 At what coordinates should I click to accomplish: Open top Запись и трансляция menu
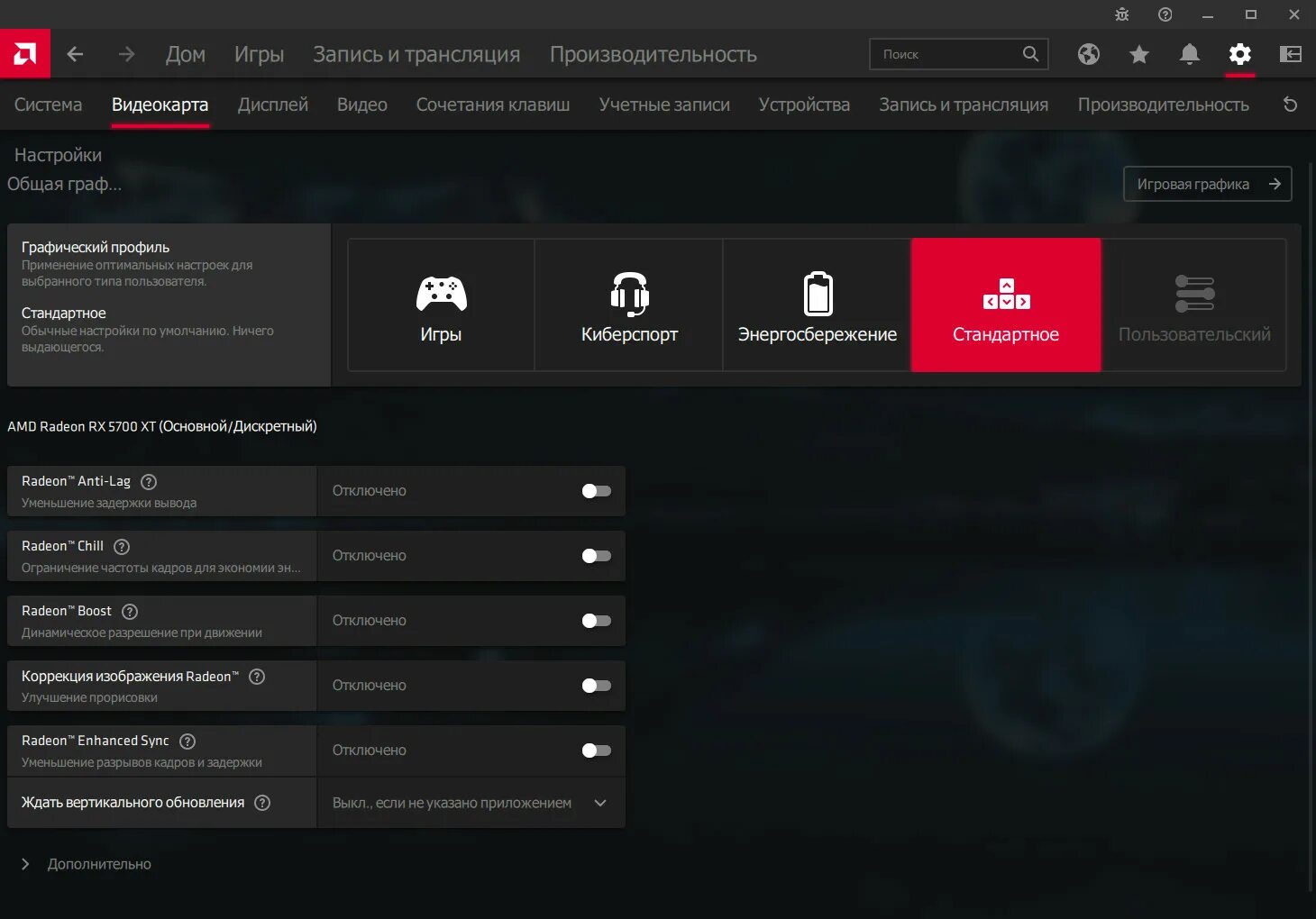pos(416,54)
